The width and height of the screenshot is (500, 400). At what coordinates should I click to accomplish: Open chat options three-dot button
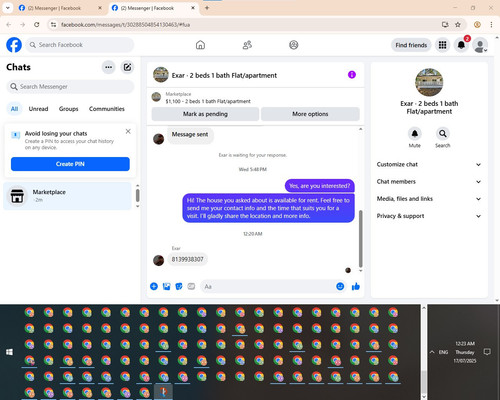108,67
